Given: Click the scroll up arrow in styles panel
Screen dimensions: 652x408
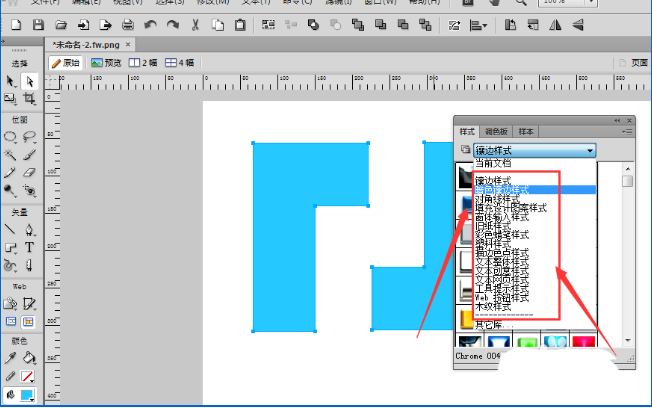Looking at the screenshot, I should [x=628, y=168].
